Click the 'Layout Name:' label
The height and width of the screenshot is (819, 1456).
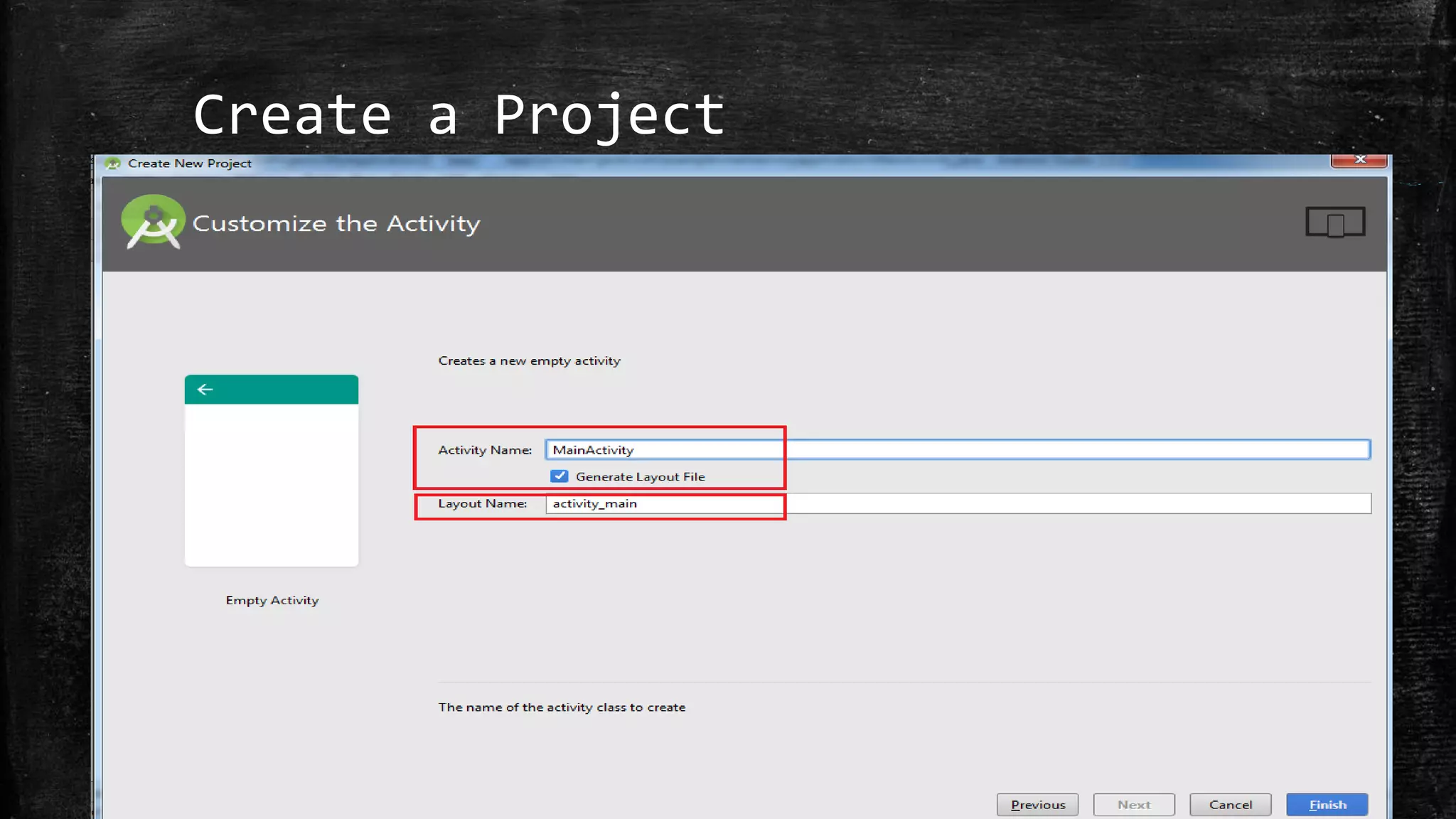pos(483,503)
